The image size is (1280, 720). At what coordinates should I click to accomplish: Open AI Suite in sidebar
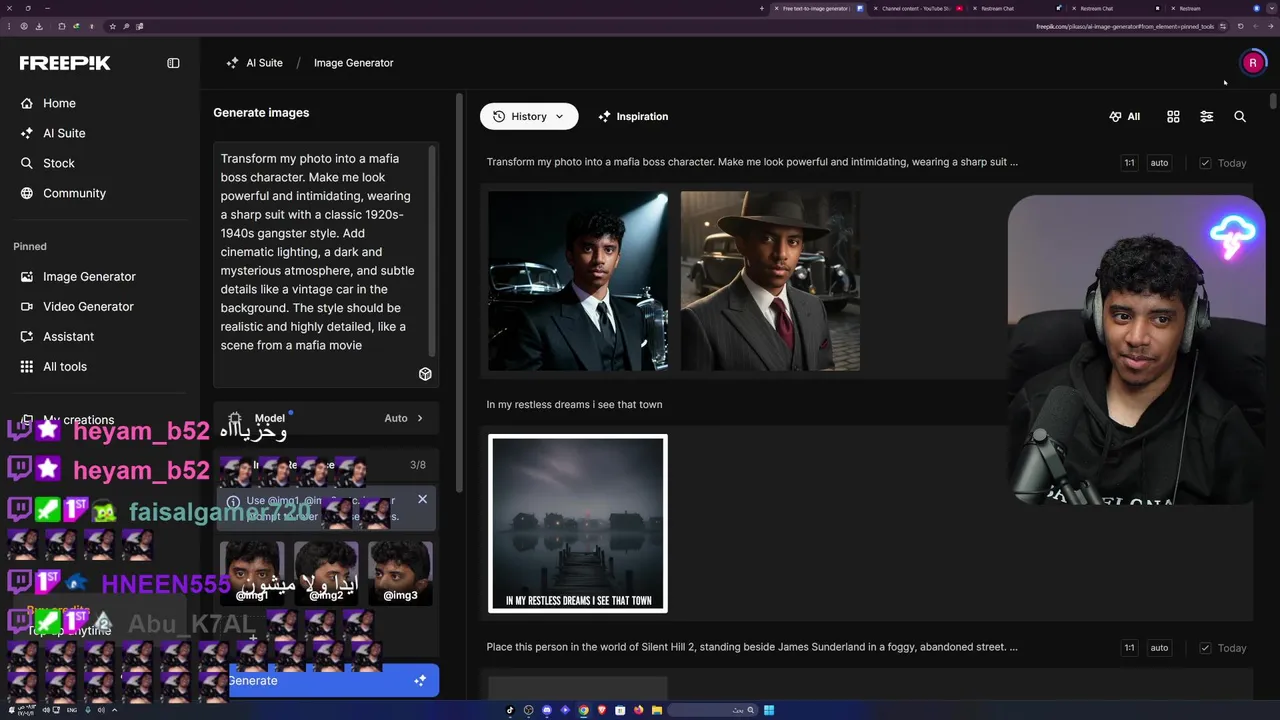64,133
